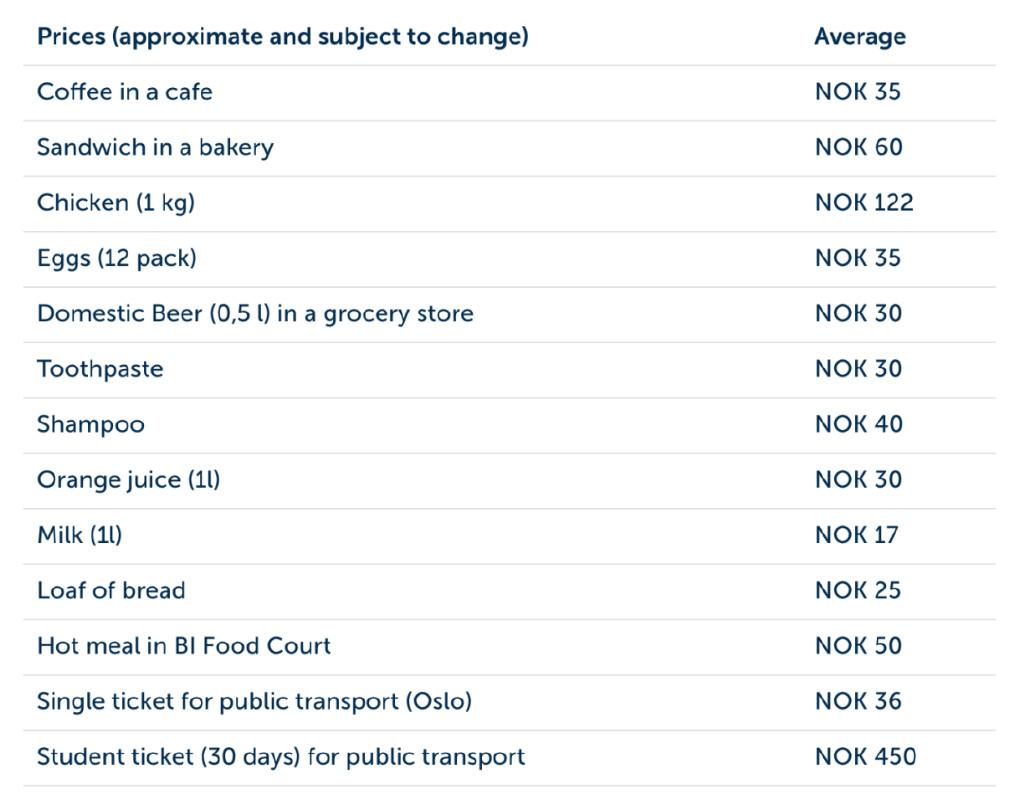Click the NOK 450 student ticket price

(x=864, y=757)
